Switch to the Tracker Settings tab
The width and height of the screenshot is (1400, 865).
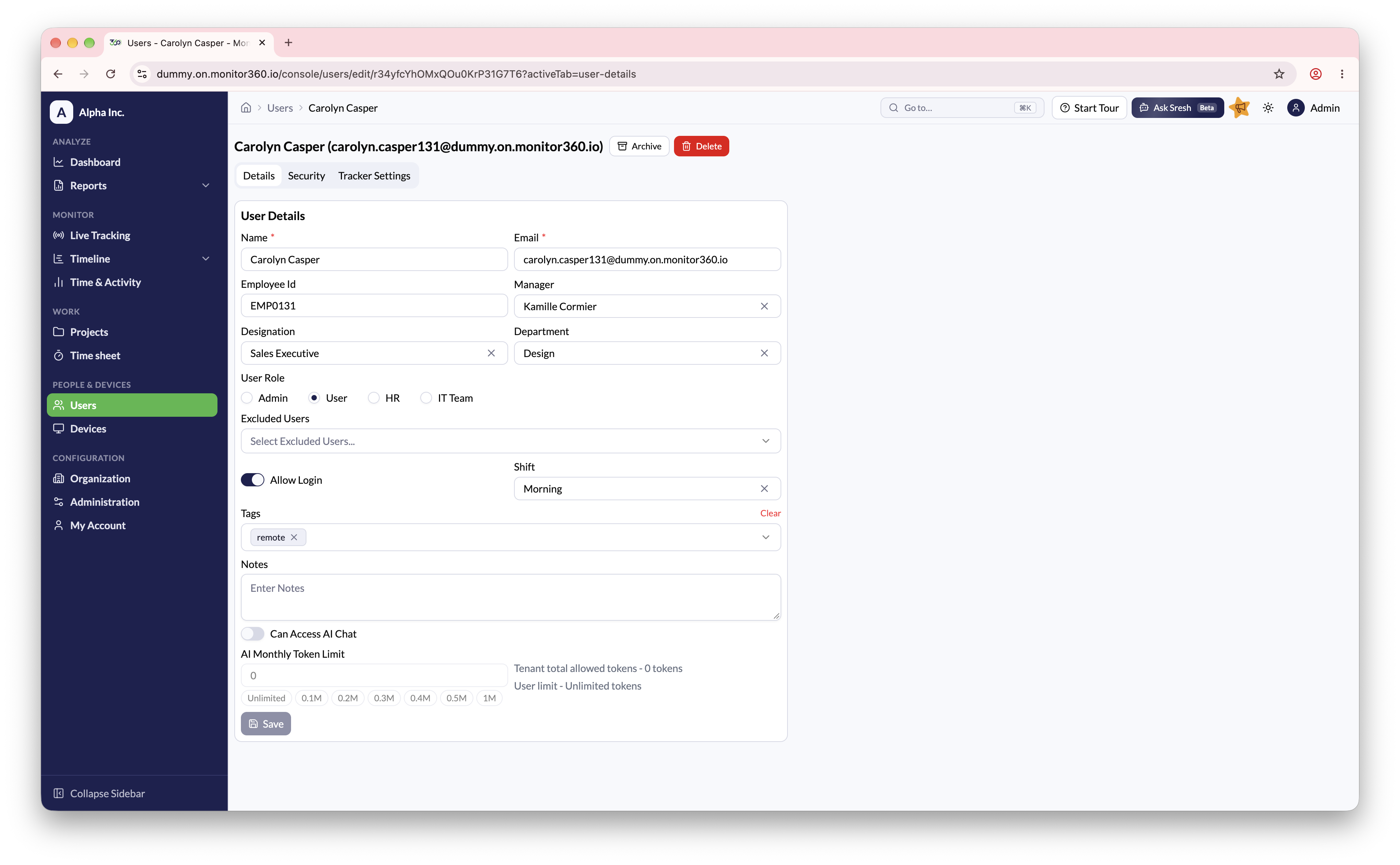click(x=374, y=176)
